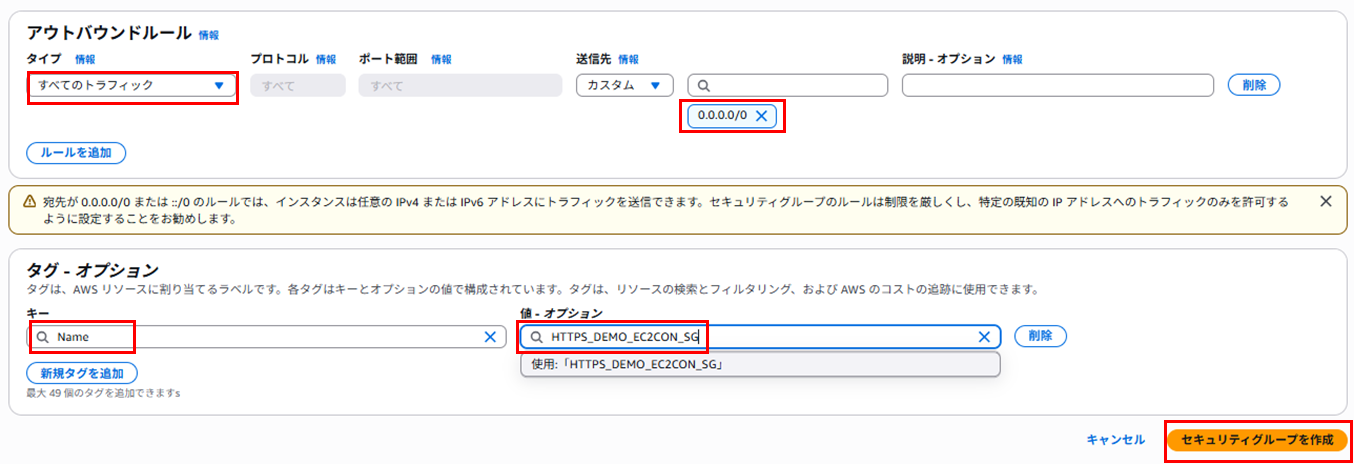Click the 値 field with HTTPS_DEMO_EC2CON_SG
The image size is (1354, 464).
pyautogui.click(x=761, y=337)
